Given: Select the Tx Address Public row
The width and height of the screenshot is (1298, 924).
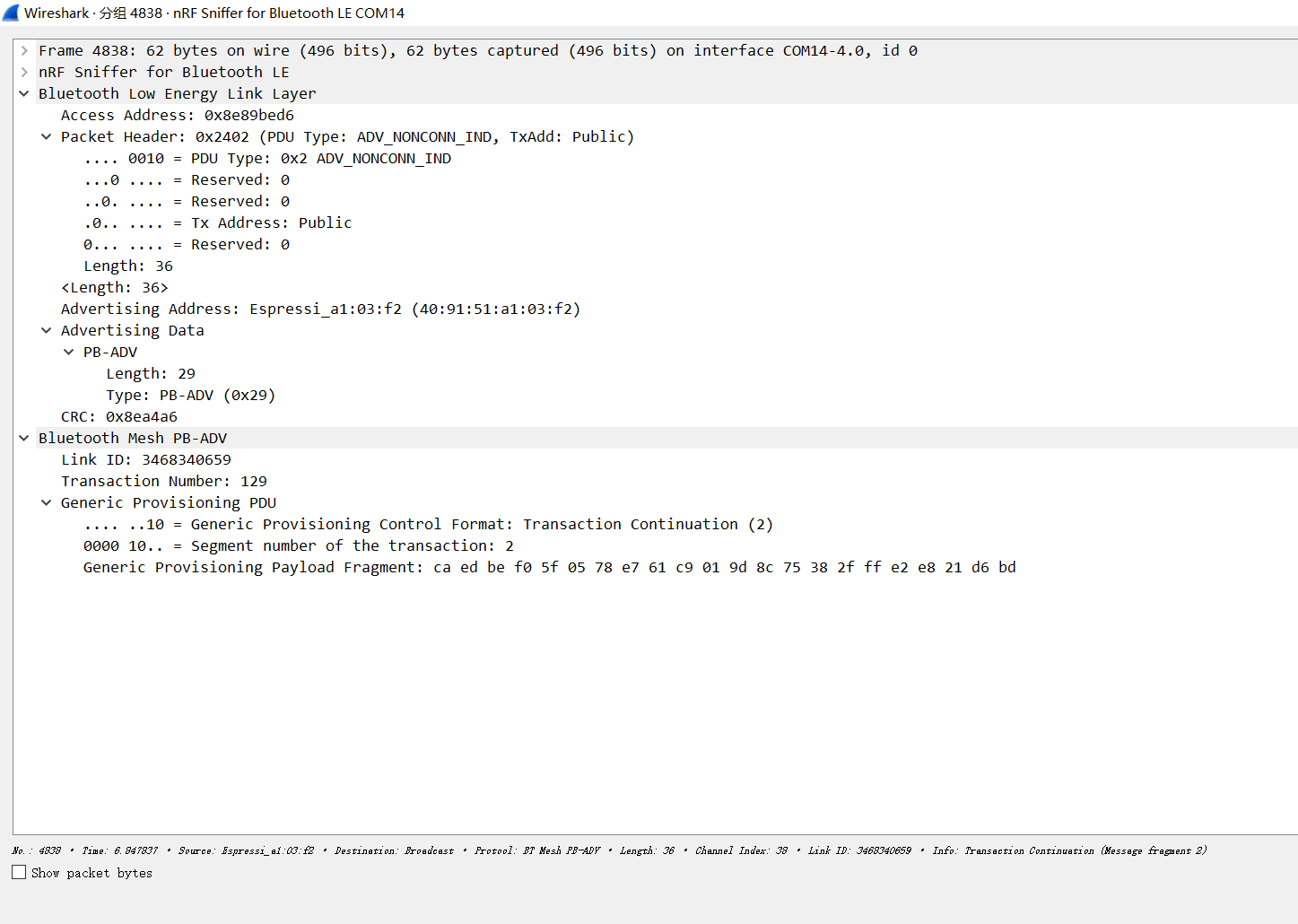Looking at the screenshot, I should 217,223.
